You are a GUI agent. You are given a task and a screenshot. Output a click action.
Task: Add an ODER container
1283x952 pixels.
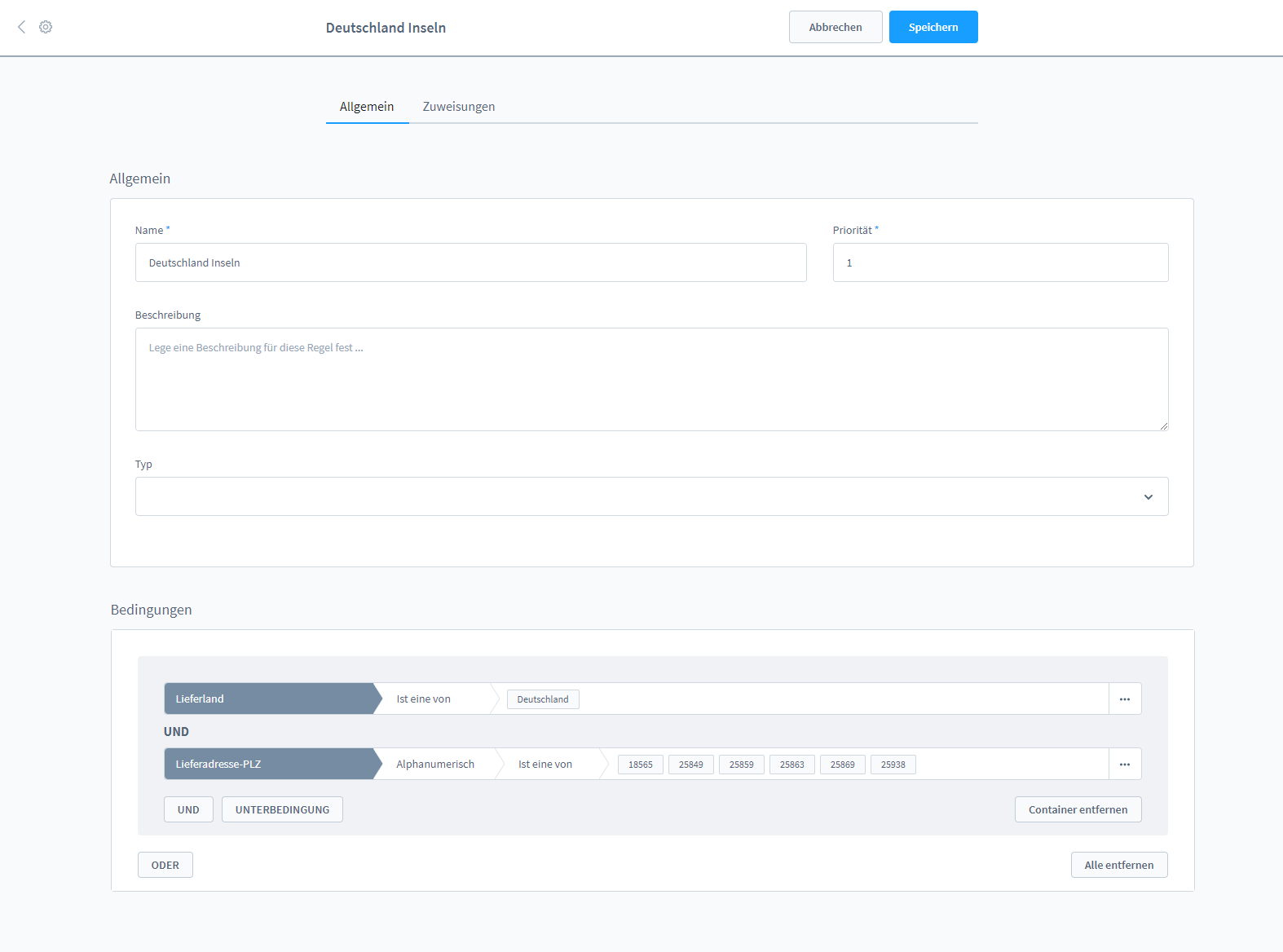[x=165, y=866]
